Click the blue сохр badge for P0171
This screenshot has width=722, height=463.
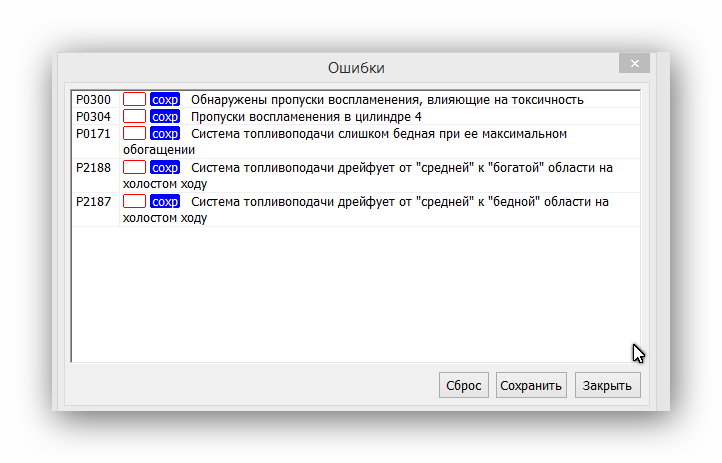click(165, 133)
